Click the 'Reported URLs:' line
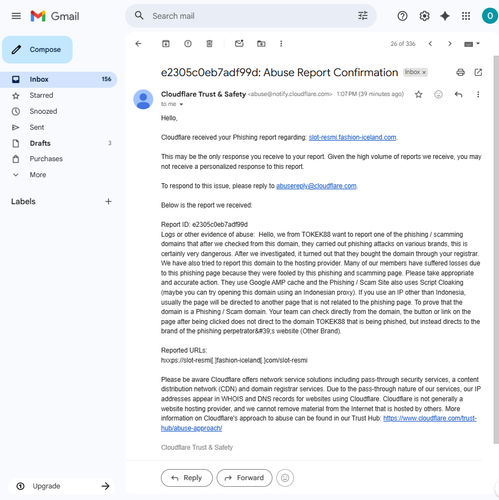Image resolution: width=499 pixels, height=500 pixels. click(184, 350)
